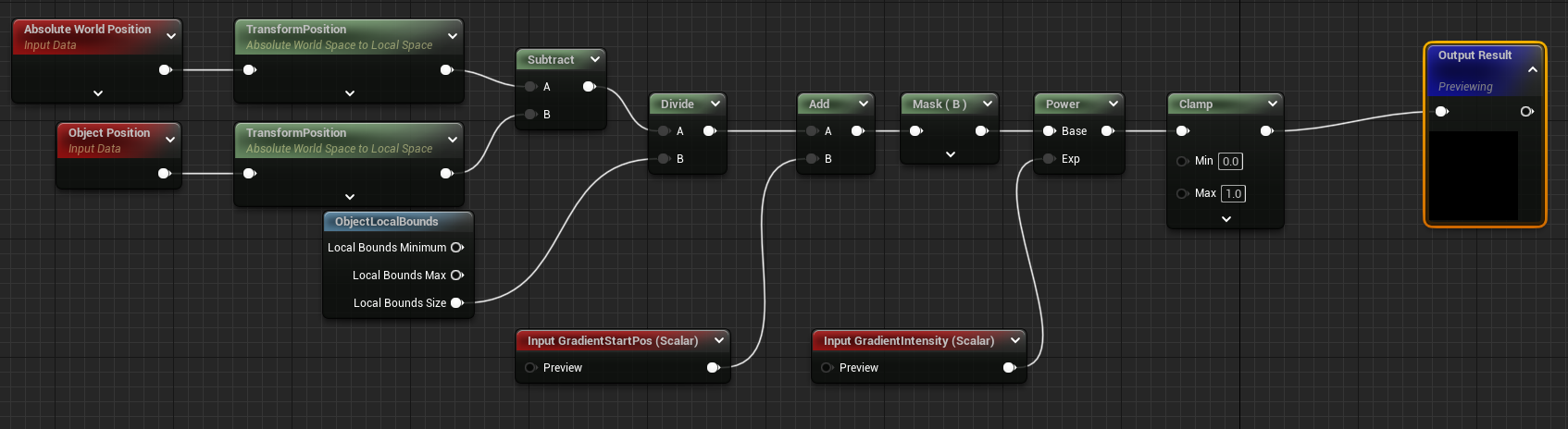Select the Clamp node title
Viewport: 1568px width, 429px height.
tap(1196, 104)
